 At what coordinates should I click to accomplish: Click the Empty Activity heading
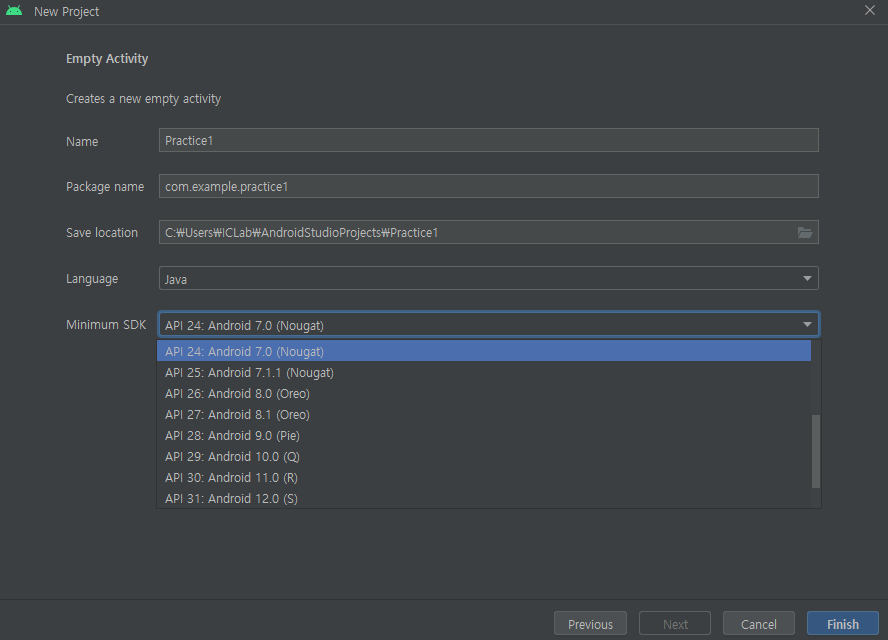(x=107, y=58)
